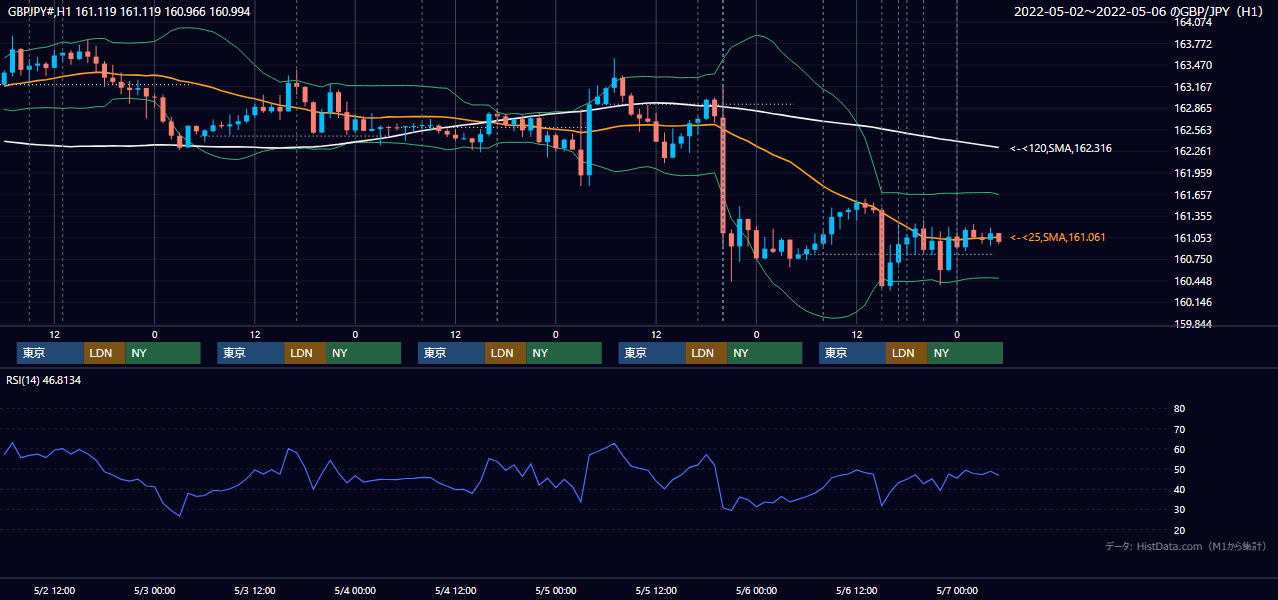The width and height of the screenshot is (1278, 600).
Task: Click the HistData.com data credit text
Action: pyautogui.click(x=1186, y=546)
